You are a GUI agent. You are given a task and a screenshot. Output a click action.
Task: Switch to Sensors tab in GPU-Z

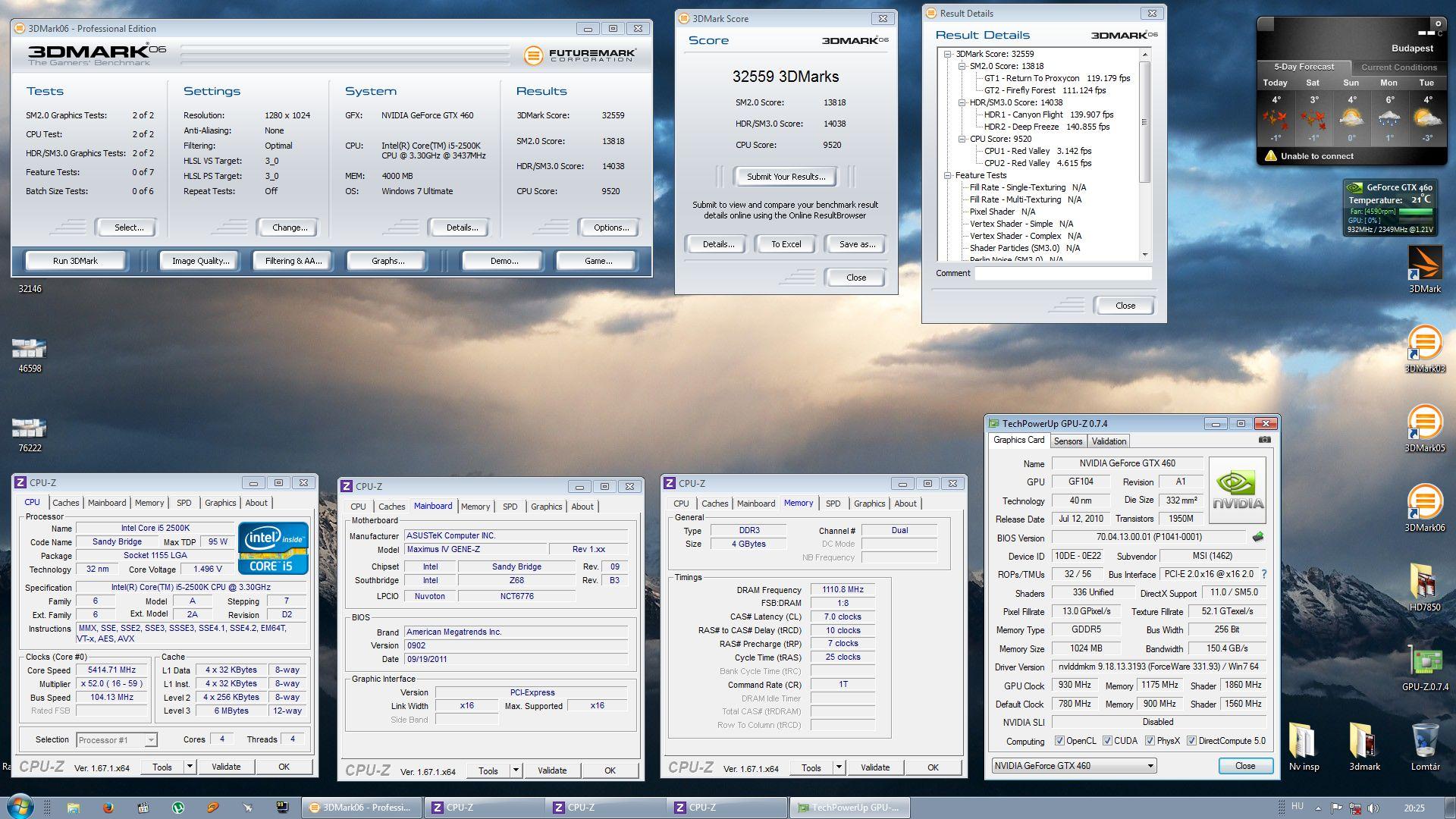point(1068,441)
